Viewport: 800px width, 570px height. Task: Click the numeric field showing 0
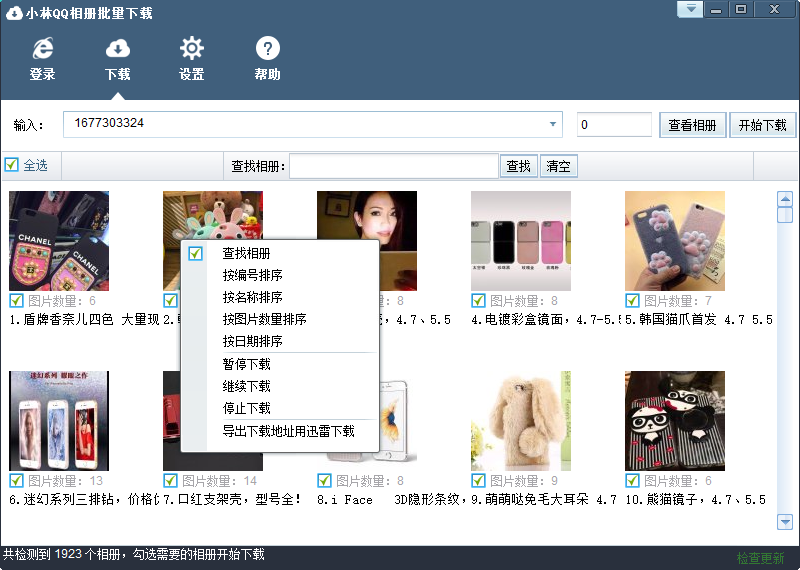click(x=614, y=125)
